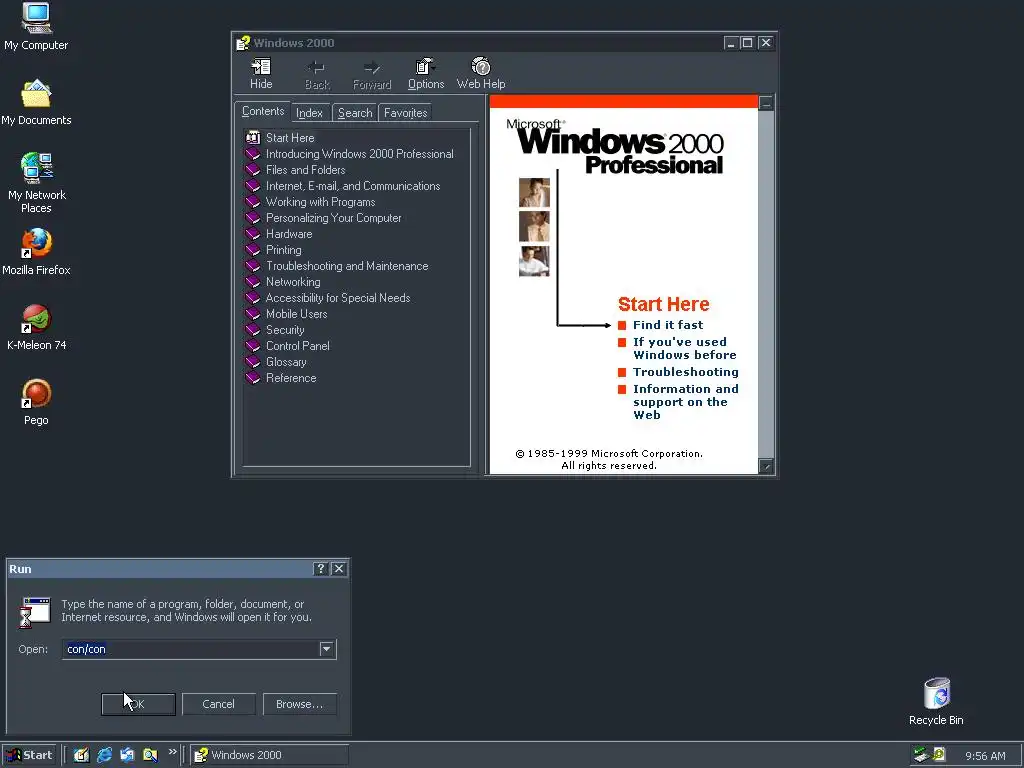Expand Personalizing Your Computer topic
Viewport: 1024px width, 768px height.
333,218
